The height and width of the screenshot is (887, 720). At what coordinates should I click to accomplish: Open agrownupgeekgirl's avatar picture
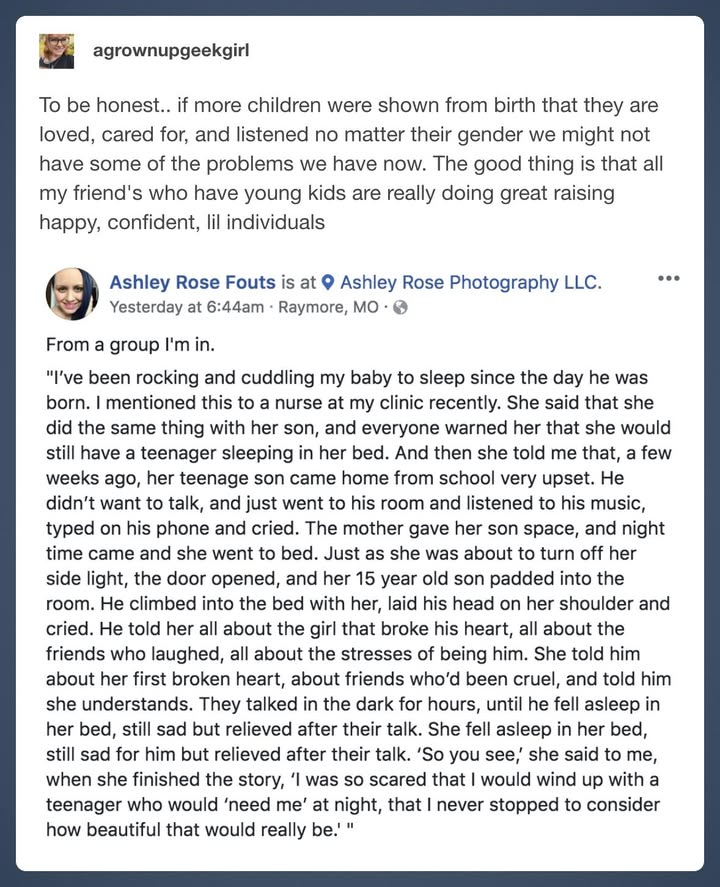coord(56,51)
